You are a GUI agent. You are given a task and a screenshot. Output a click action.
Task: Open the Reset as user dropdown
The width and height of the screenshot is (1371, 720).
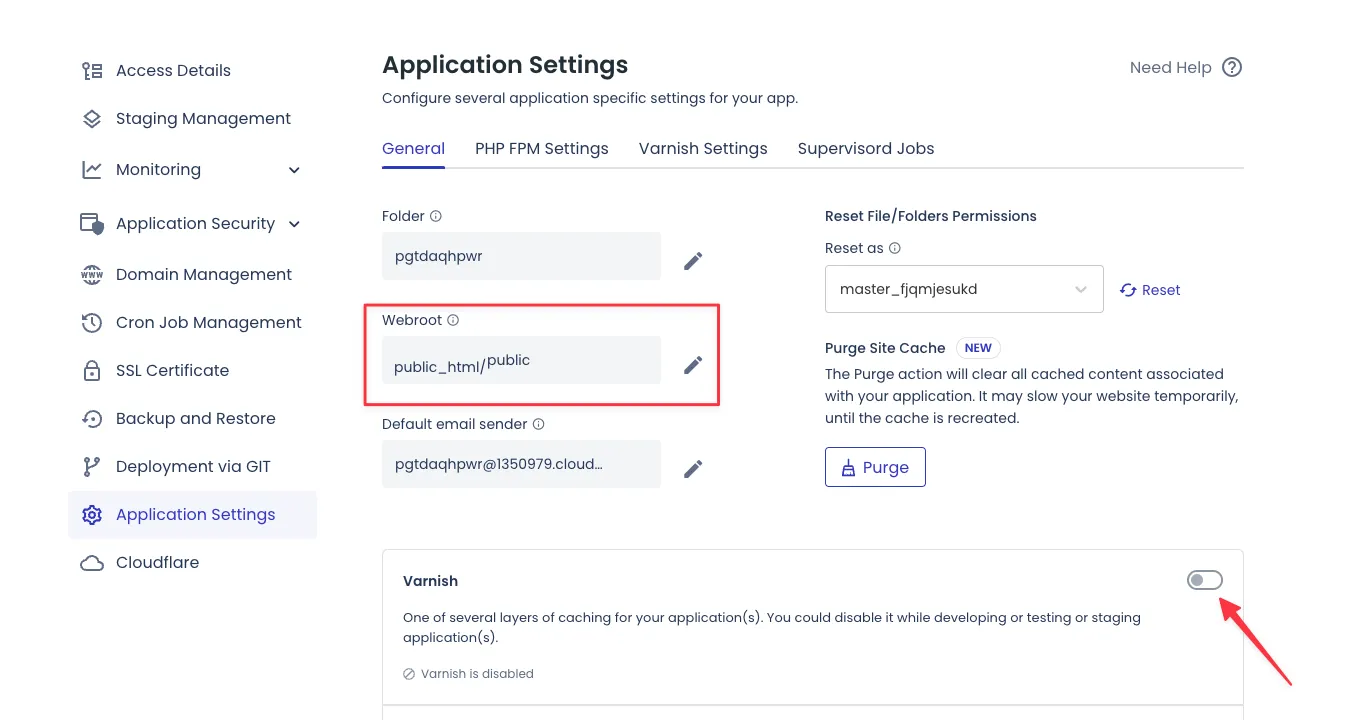(x=964, y=289)
